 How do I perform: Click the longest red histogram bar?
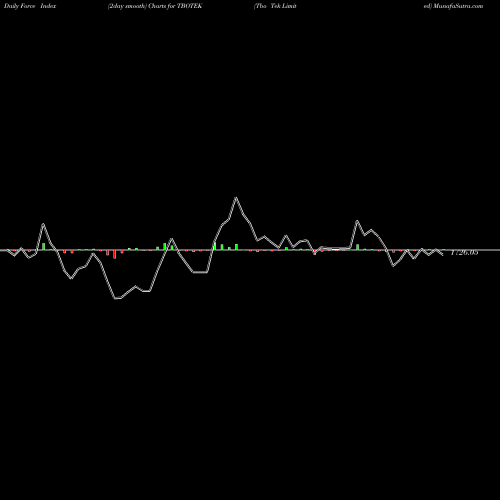pos(115,254)
